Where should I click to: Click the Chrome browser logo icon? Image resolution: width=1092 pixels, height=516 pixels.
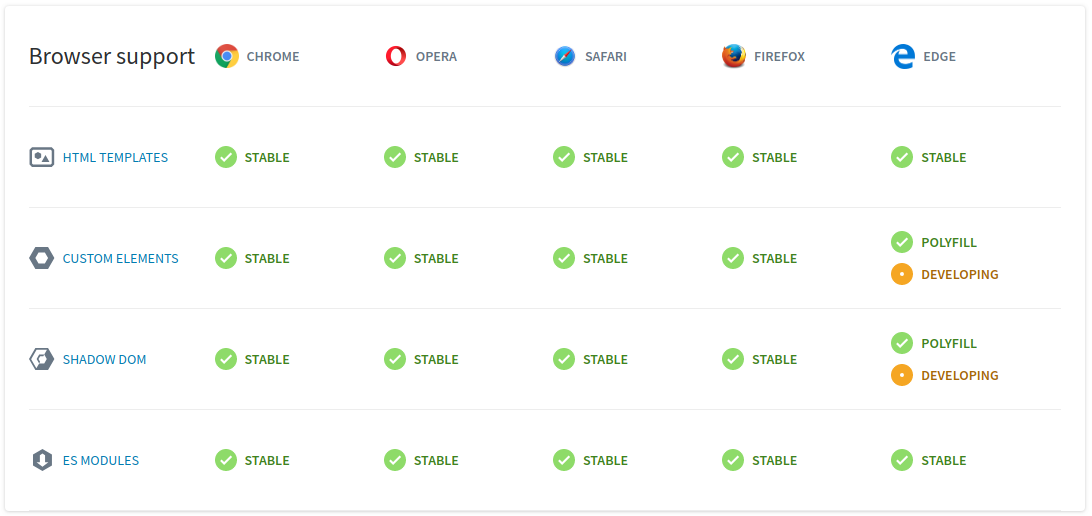226,56
